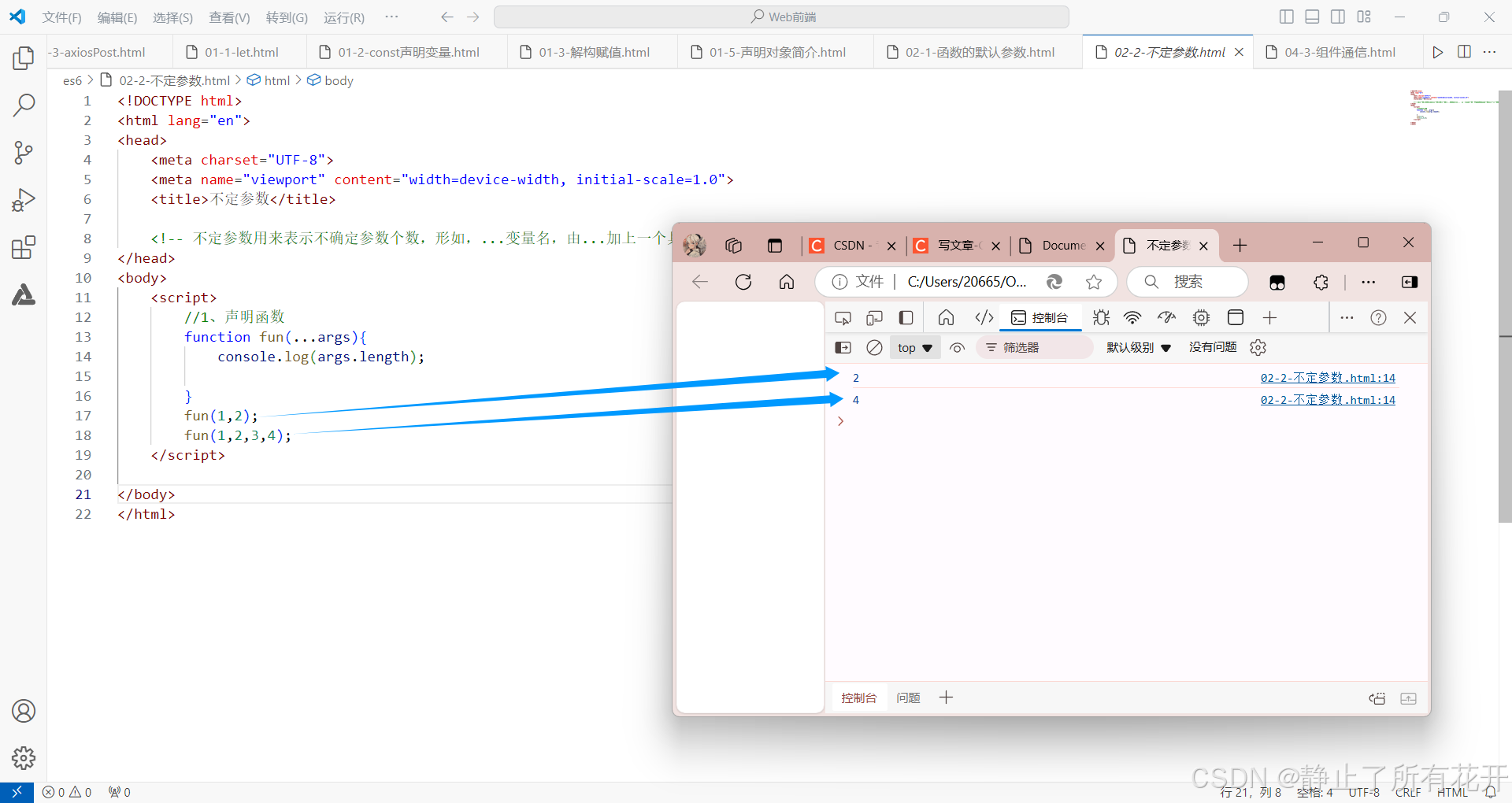1512x803 pixels.
Task: Open the Azure extension icon in activity bar
Action: click(x=24, y=294)
